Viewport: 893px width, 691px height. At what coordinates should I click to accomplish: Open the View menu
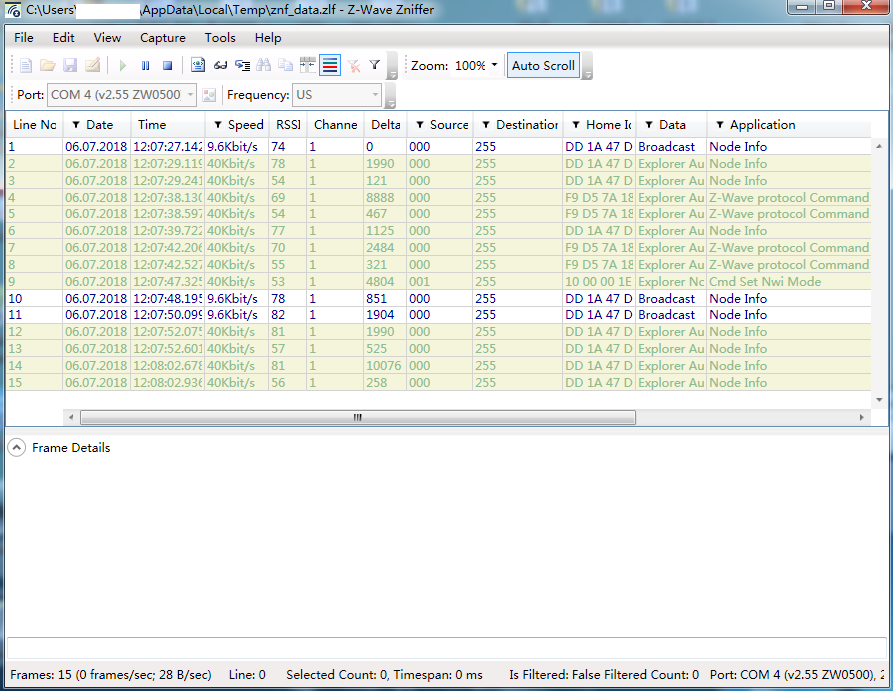tap(107, 38)
